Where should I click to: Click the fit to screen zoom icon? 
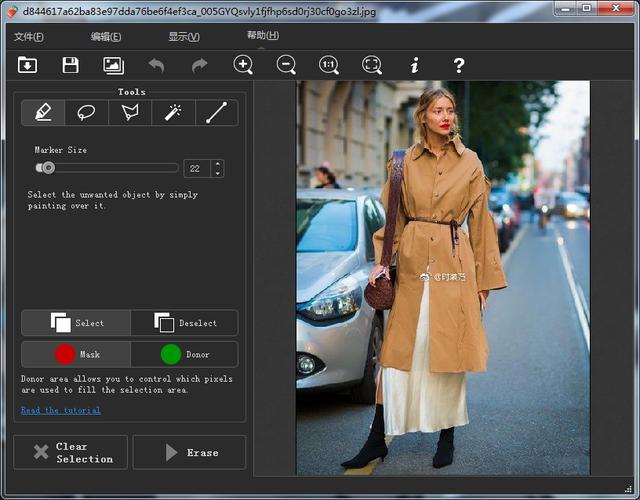tap(372, 65)
